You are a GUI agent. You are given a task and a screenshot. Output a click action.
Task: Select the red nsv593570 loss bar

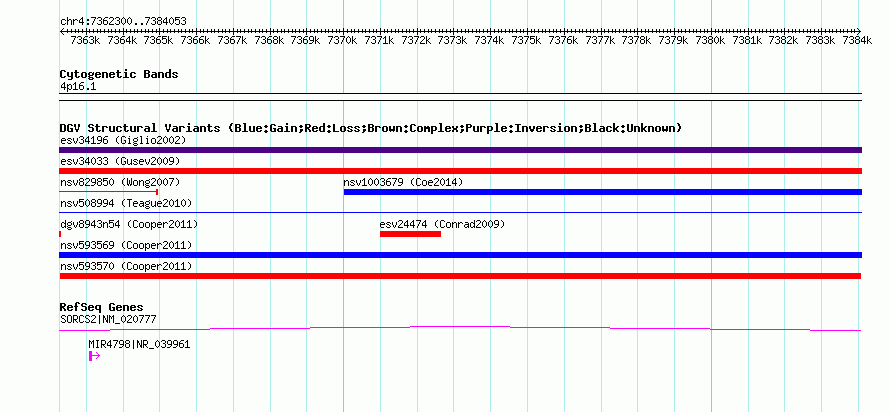pyautogui.click(x=460, y=276)
